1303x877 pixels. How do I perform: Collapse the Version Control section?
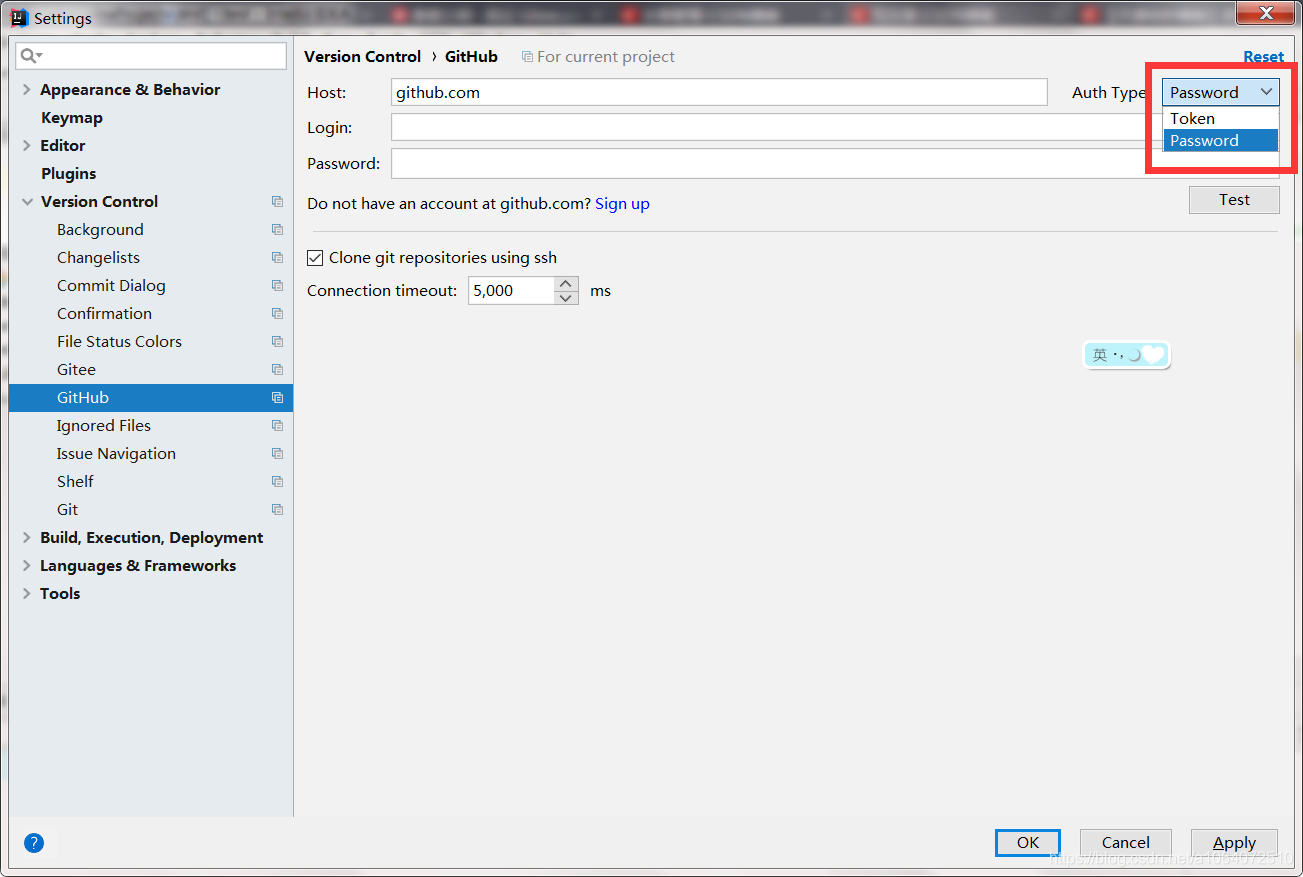[x=26, y=202]
